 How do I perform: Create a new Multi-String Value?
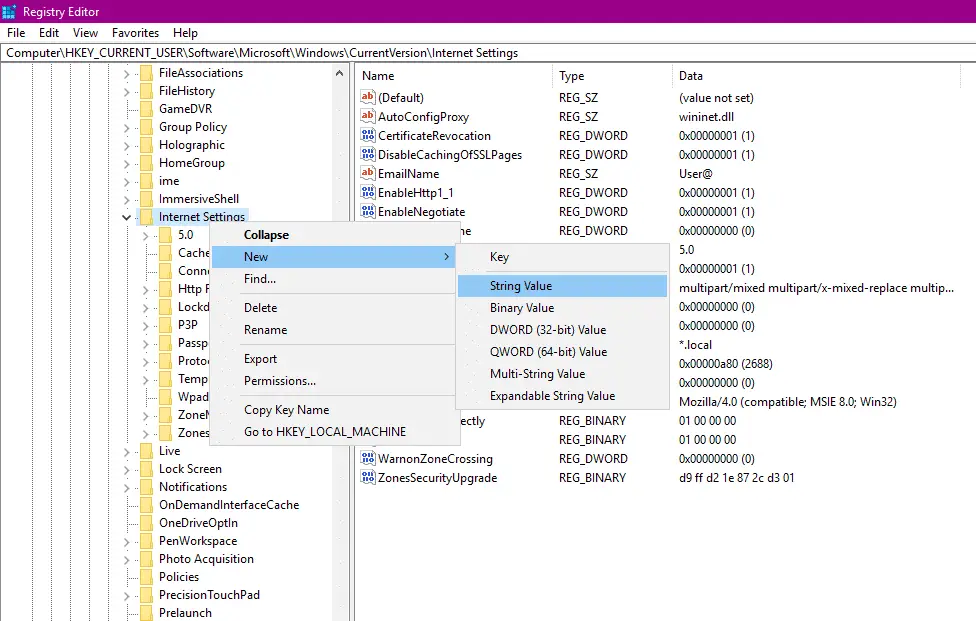[562, 374]
